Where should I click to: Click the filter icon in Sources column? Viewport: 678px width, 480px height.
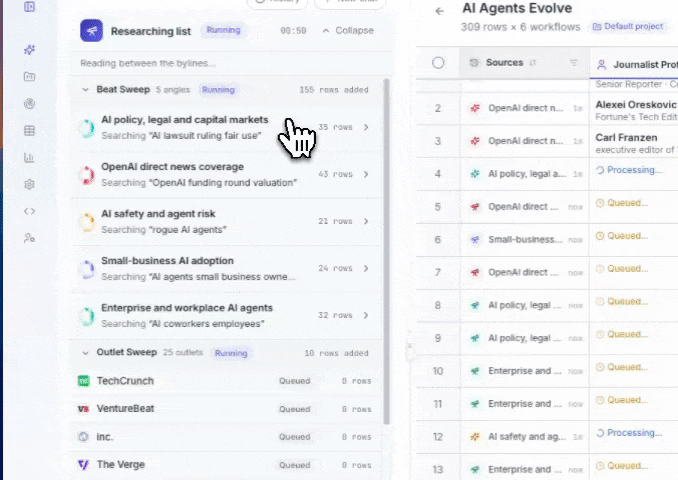pyautogui.click(x=573, y=63)
